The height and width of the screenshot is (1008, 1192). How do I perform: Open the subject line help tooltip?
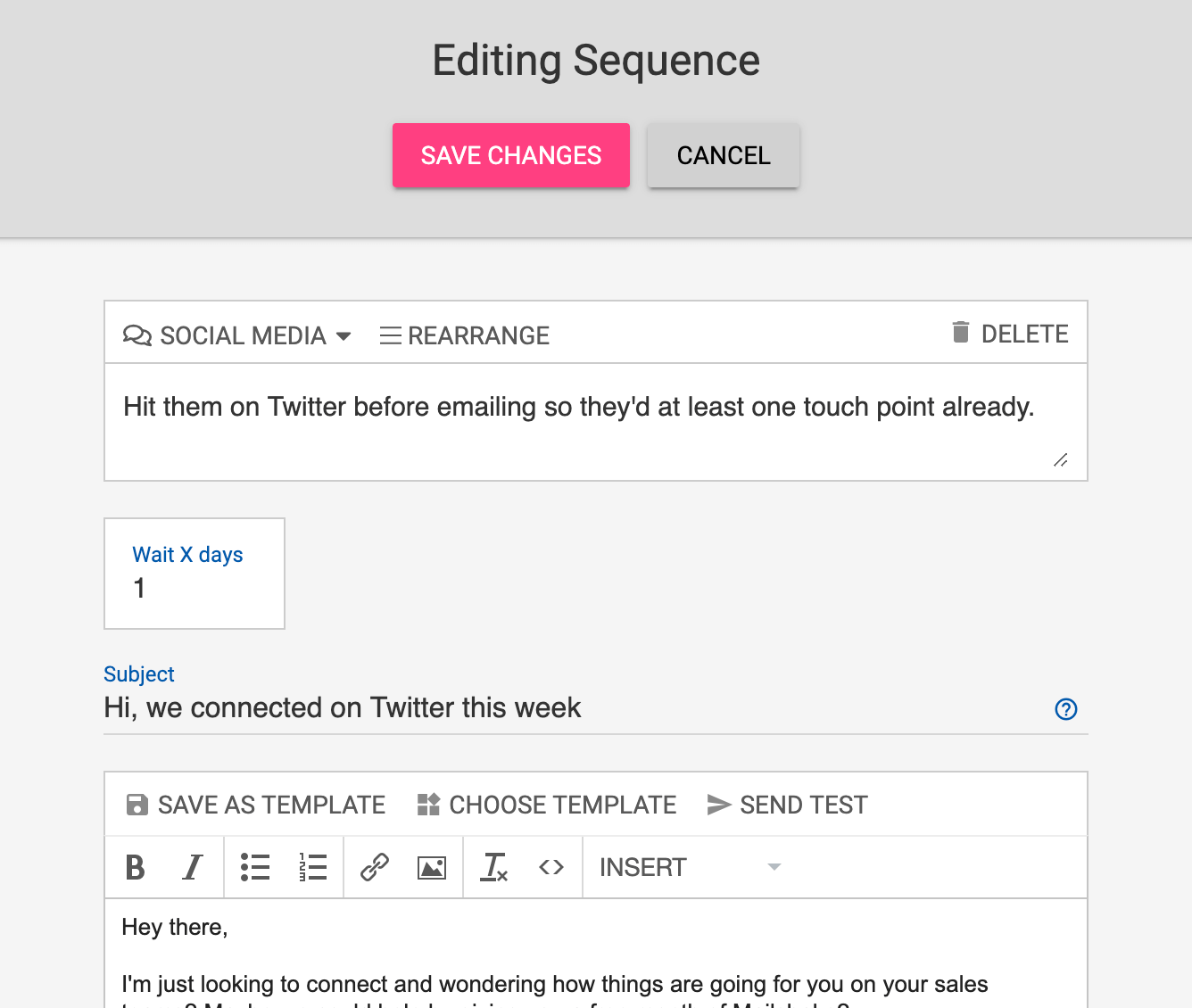click(1066, 709)
